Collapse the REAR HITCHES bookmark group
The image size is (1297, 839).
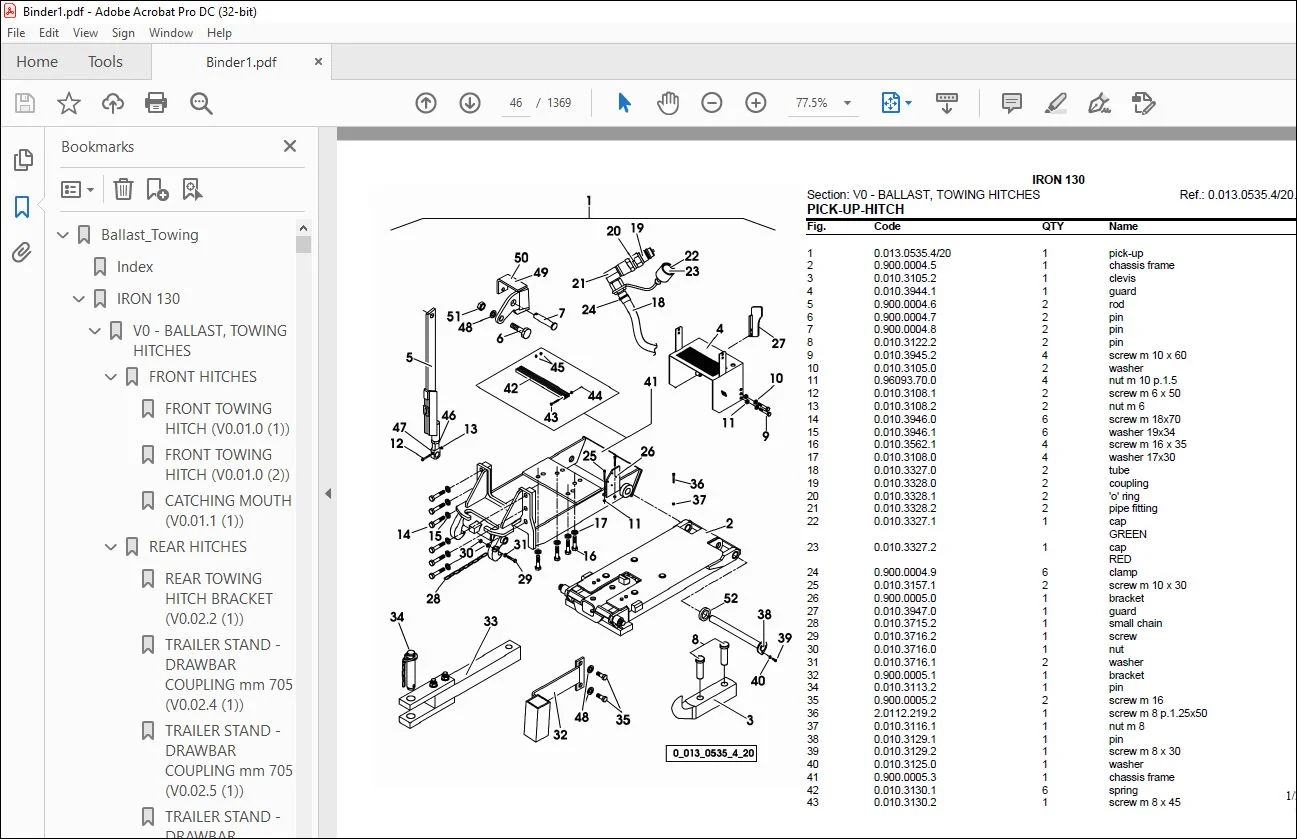(x=112, y=547)
